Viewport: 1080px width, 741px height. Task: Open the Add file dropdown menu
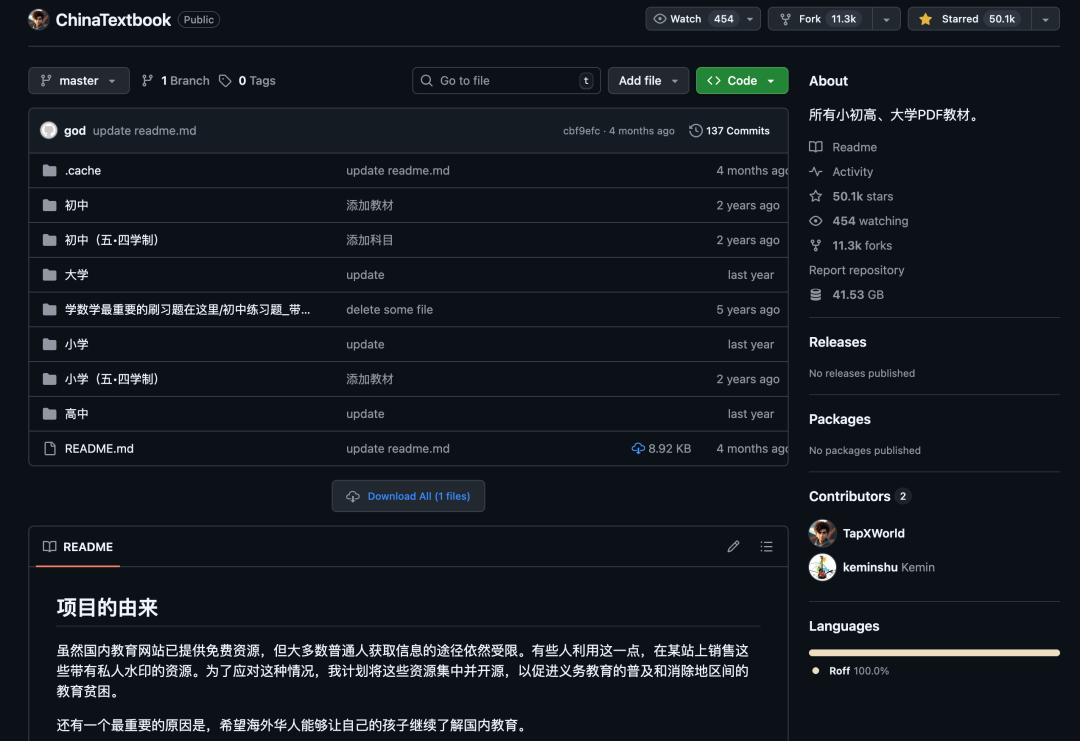648,81
